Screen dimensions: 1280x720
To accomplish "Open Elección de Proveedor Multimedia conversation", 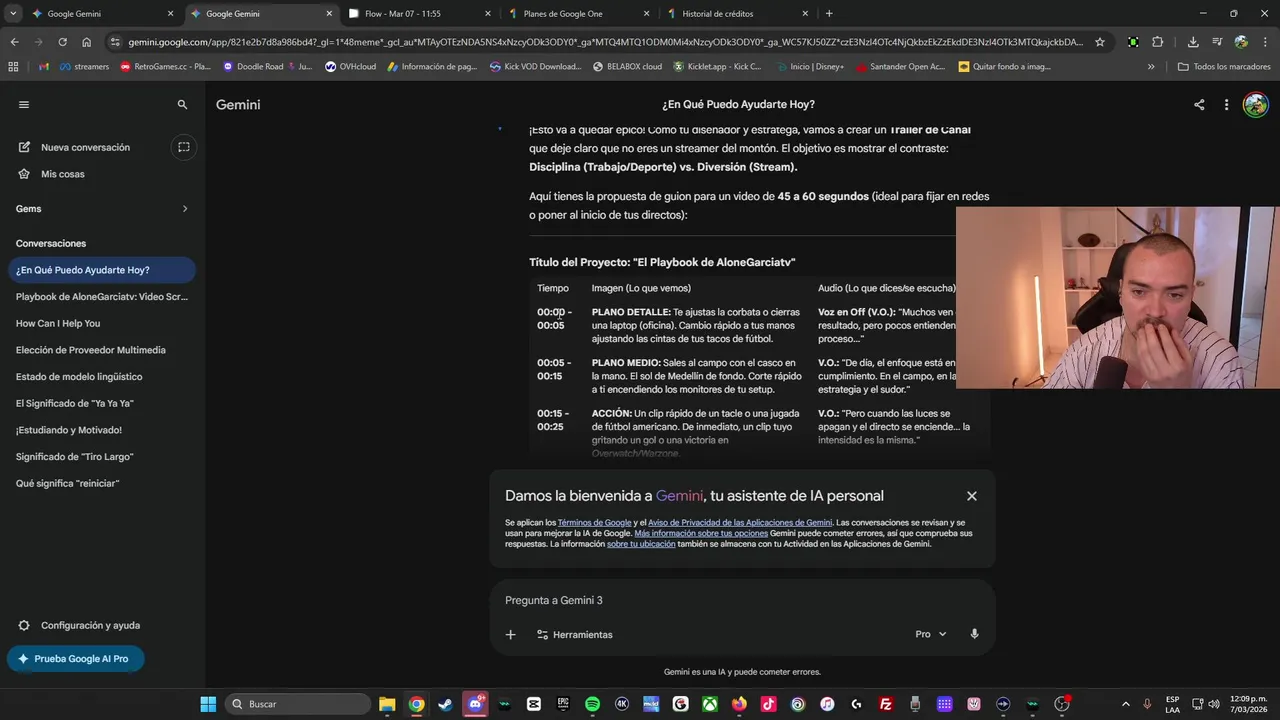I will click(101, 350).
